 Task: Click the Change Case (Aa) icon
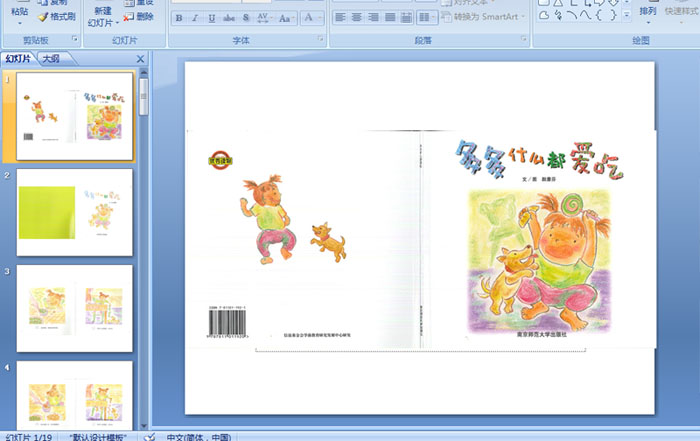285,18
